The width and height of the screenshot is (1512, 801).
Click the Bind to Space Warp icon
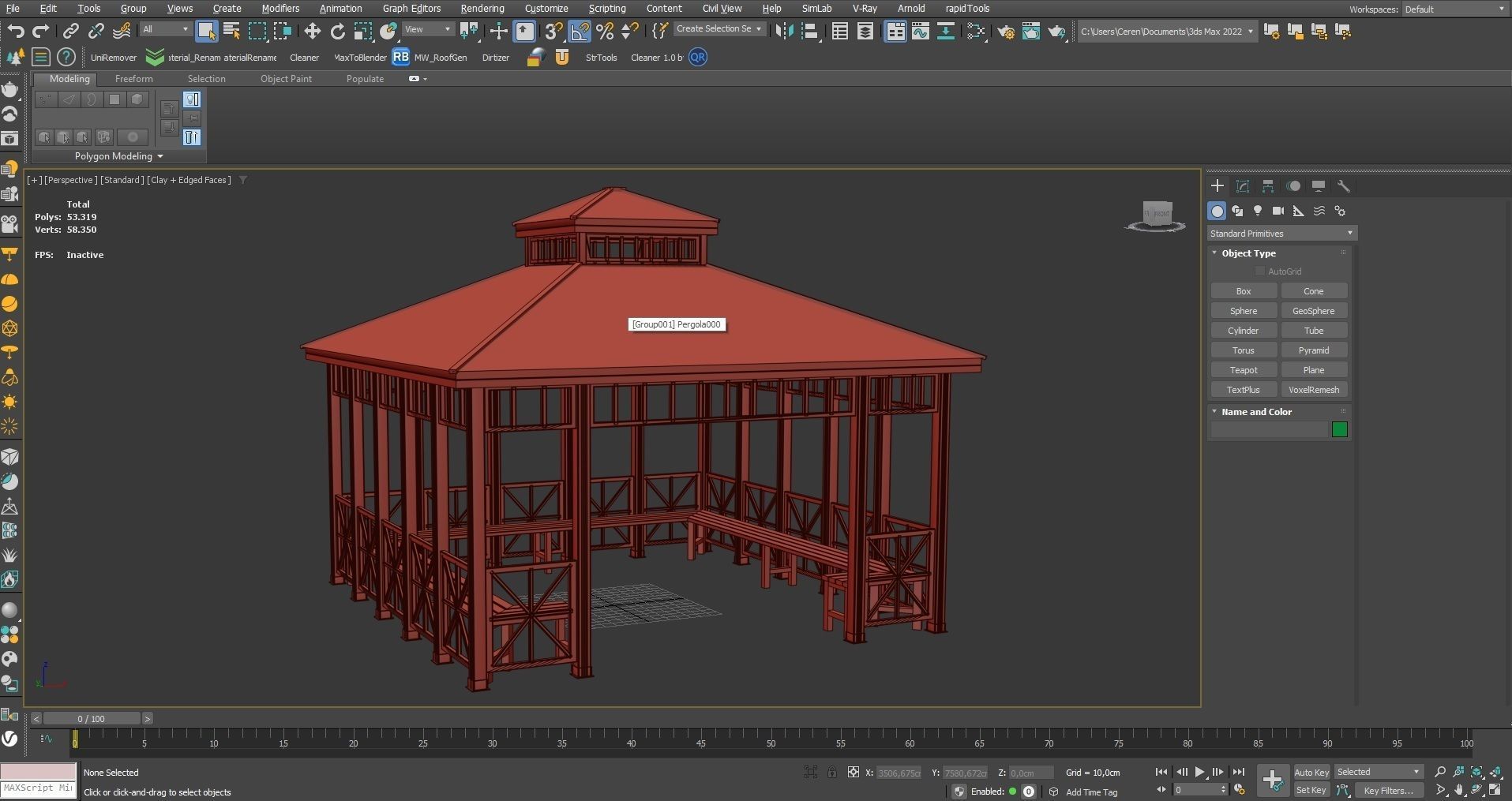[x=122, y=31]
